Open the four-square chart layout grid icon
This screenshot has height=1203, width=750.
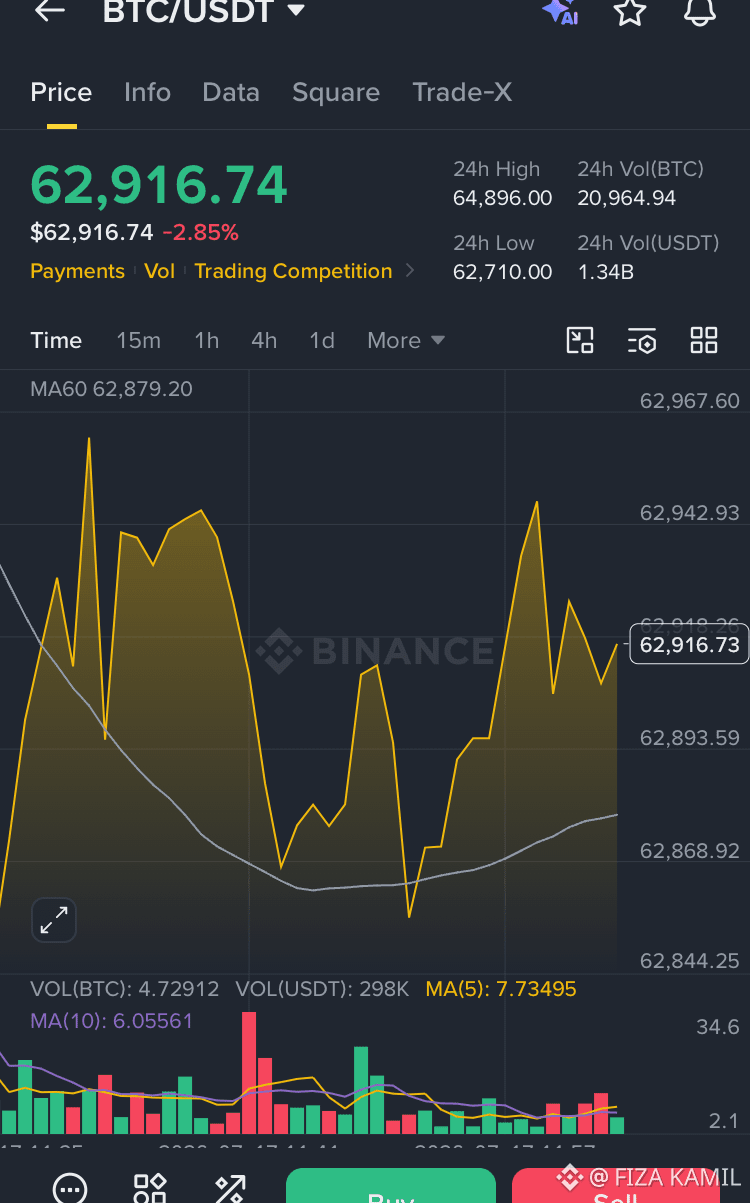pos(704,341)
